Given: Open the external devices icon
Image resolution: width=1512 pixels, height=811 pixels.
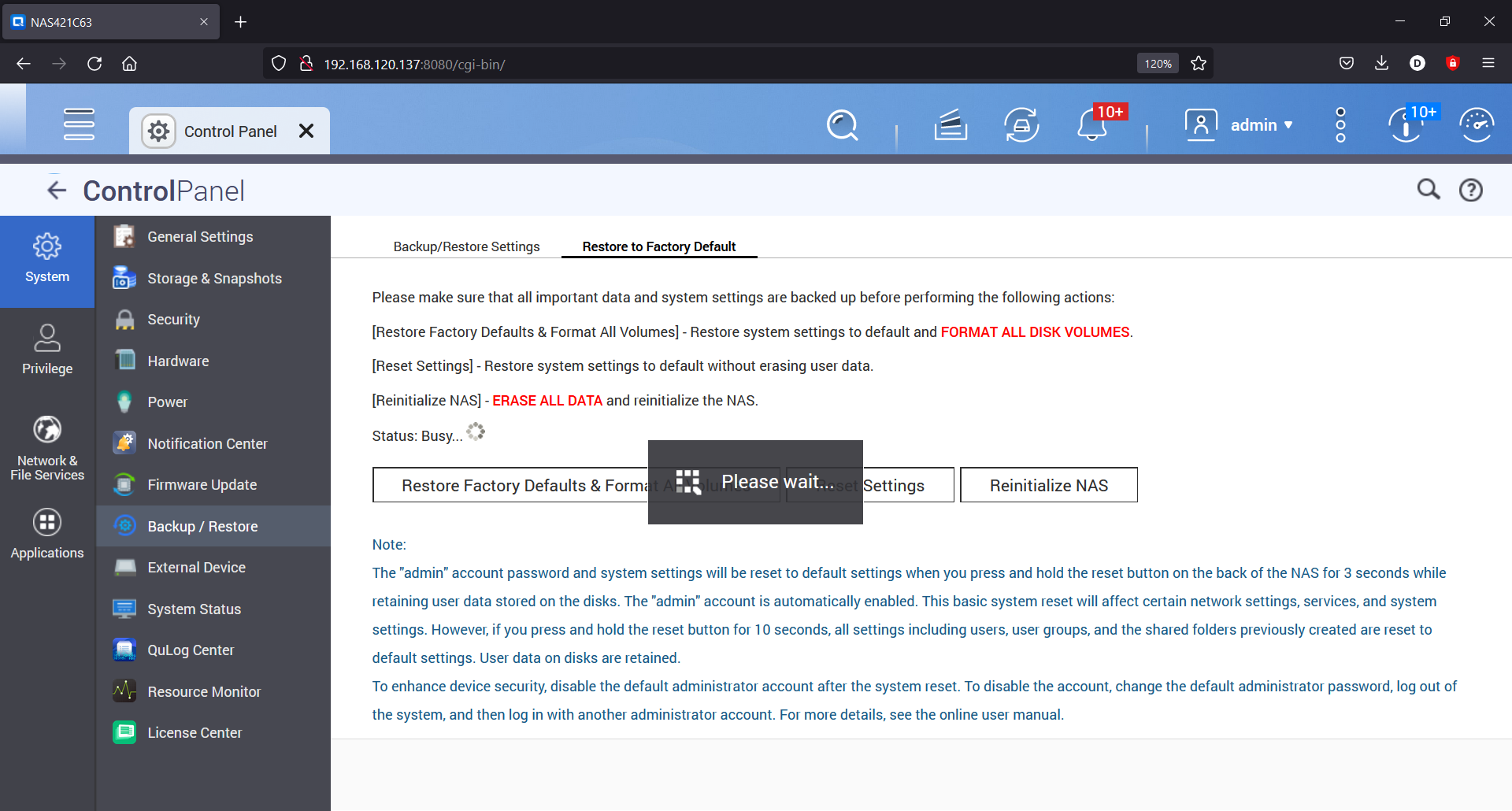Looking at the screenshot, I should coord(1021,124).
